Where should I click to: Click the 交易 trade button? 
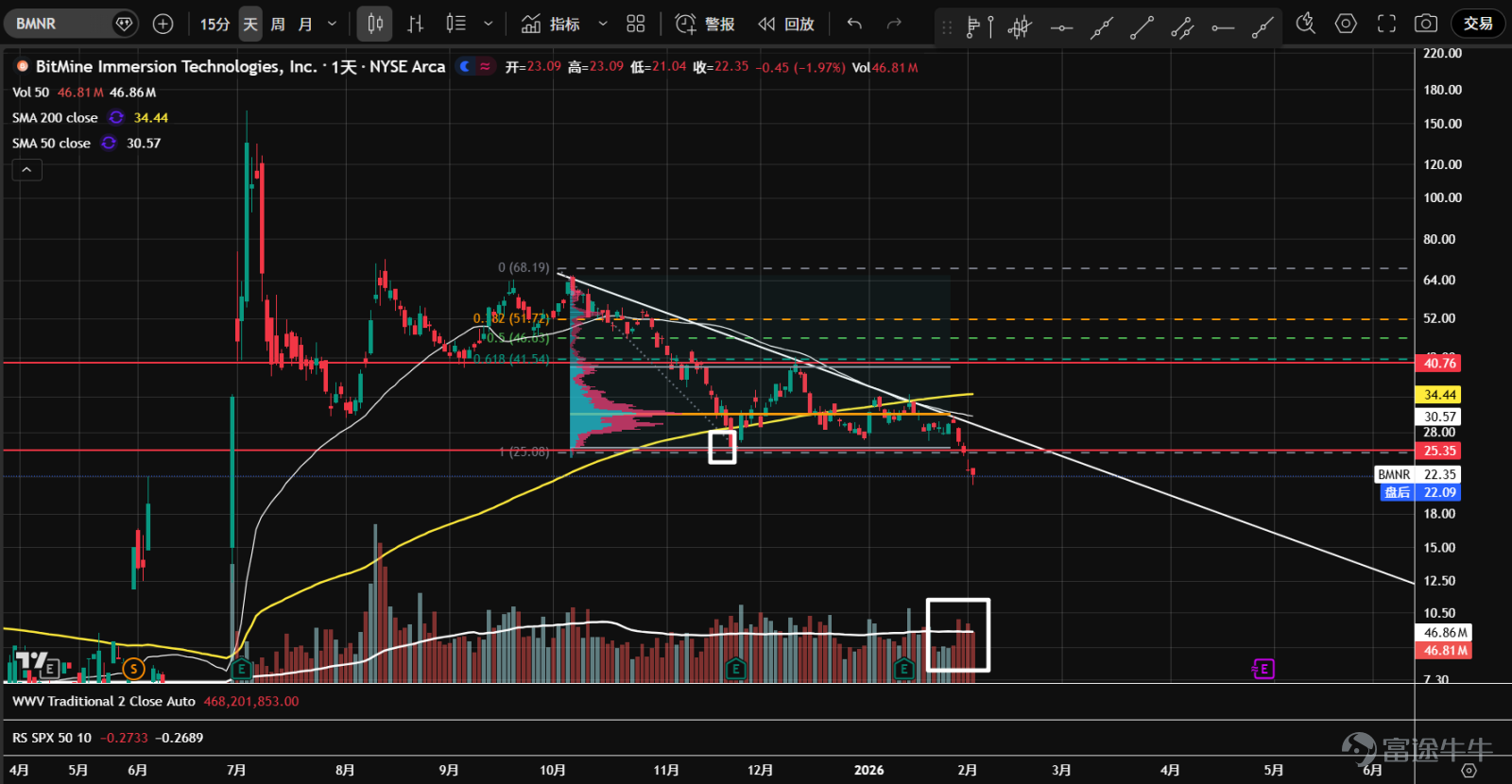(1478, 24)
